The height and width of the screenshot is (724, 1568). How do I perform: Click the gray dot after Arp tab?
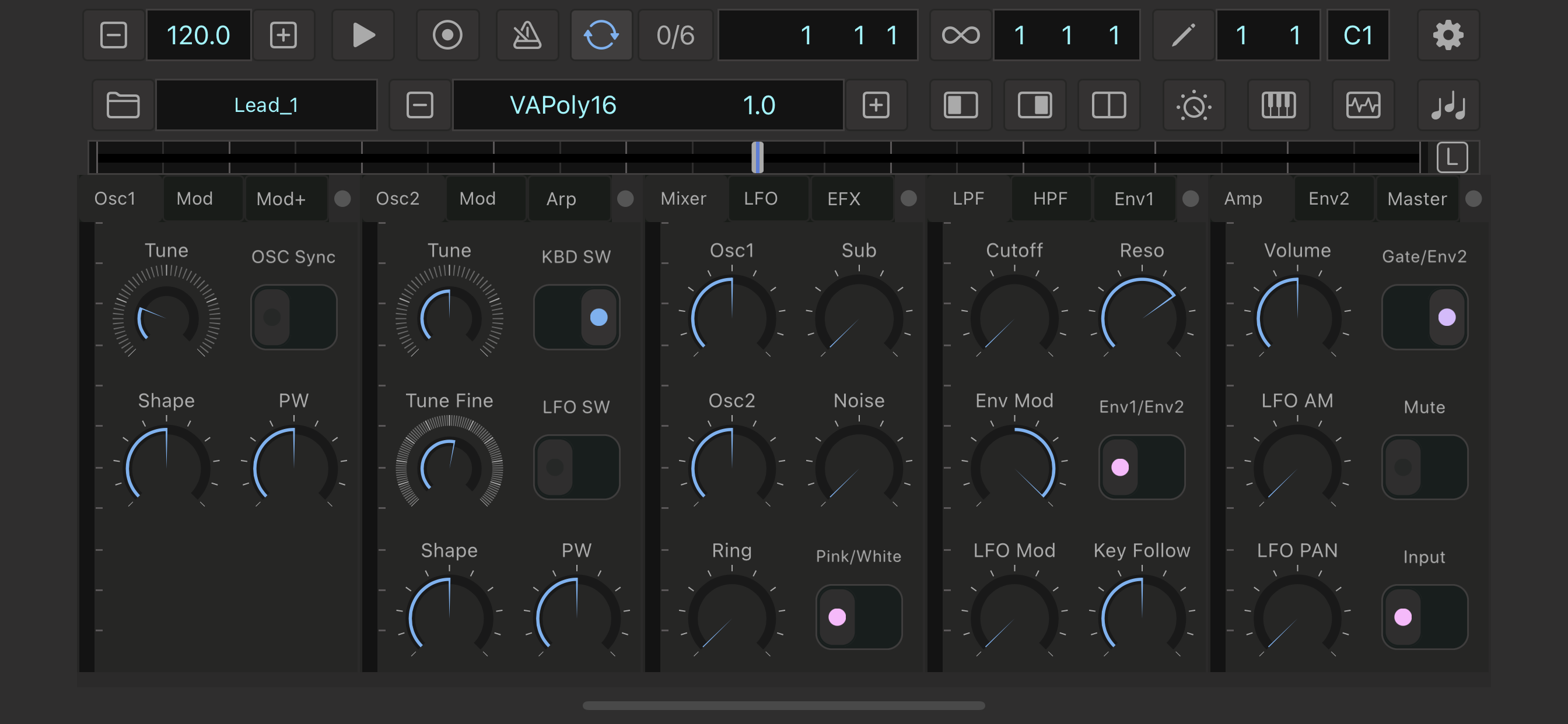click(x=625, y=198)
